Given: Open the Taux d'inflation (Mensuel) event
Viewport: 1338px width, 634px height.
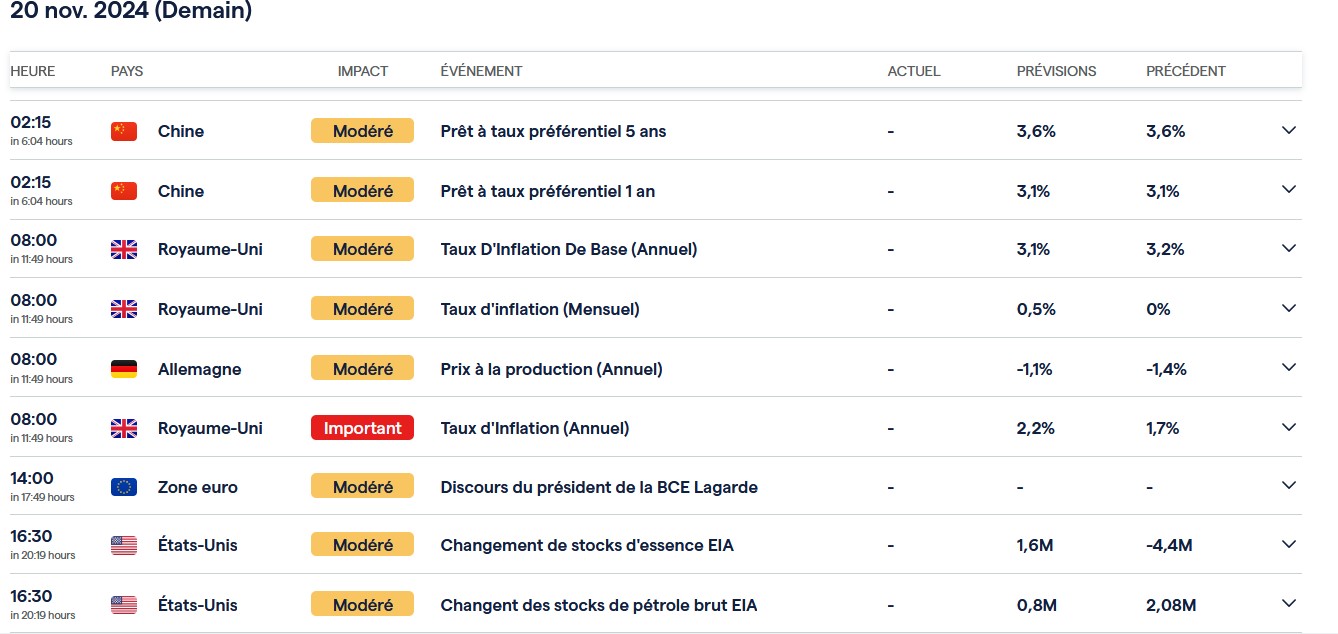Looking at the screenshot, I should (x=539, y=309).
